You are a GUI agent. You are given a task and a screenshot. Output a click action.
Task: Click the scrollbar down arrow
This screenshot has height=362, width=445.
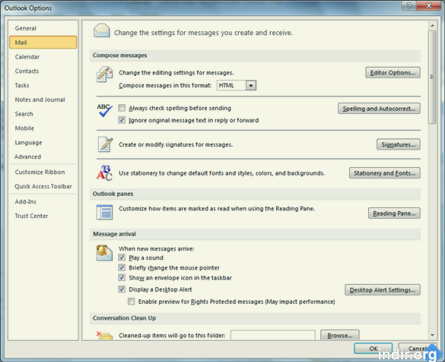[432, 335]
